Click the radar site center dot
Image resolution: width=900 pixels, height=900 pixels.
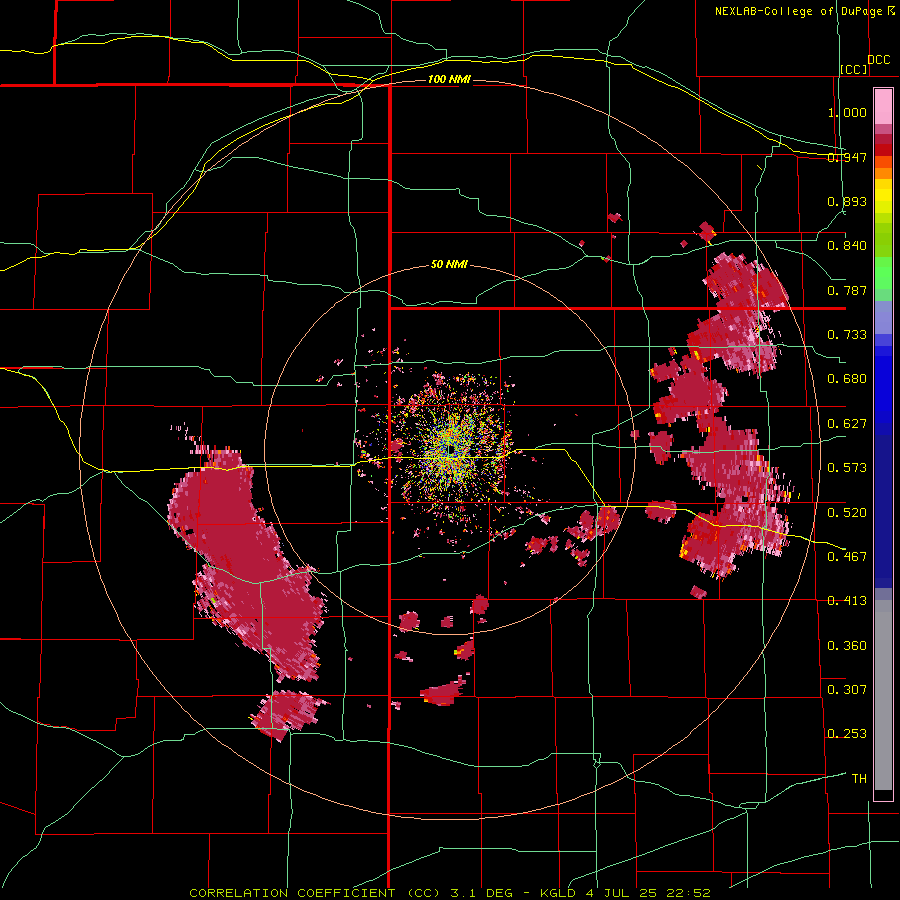[x=451, y=449]
